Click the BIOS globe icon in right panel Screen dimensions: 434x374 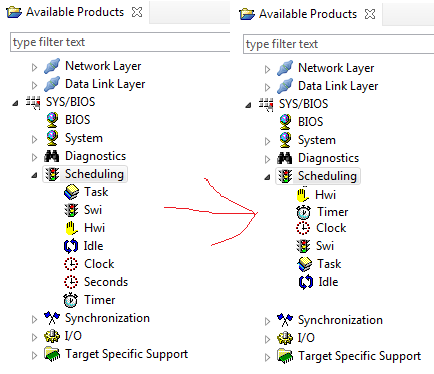coord(285,122)
